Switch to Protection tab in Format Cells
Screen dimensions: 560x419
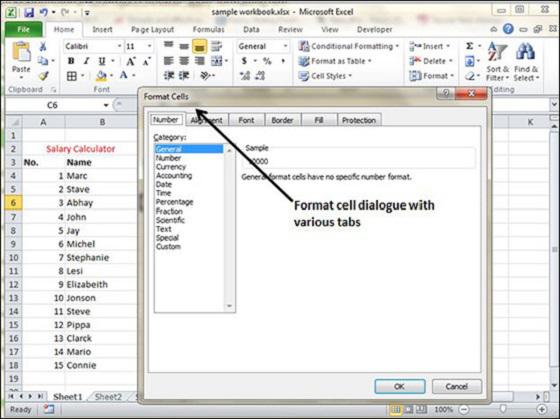pyautogui.click(x=359, y=120)
